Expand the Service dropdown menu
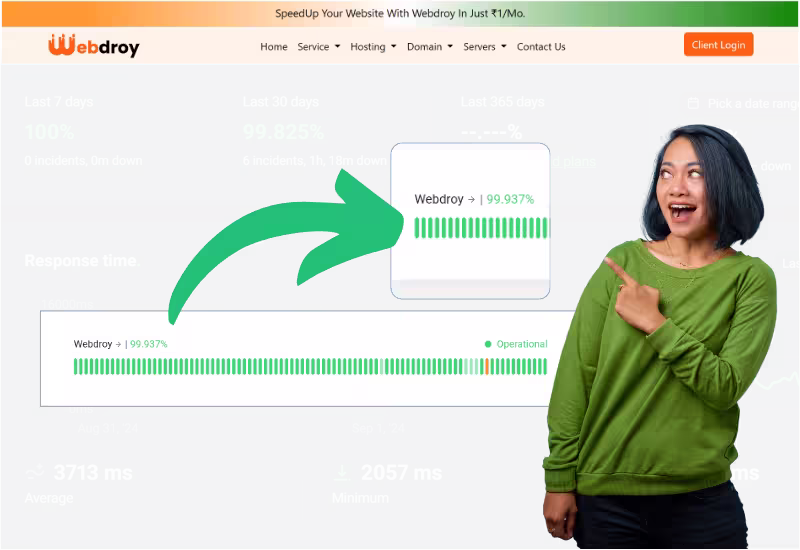The height and width of the screenshot is (550, 800). click(x=318, y=47)
